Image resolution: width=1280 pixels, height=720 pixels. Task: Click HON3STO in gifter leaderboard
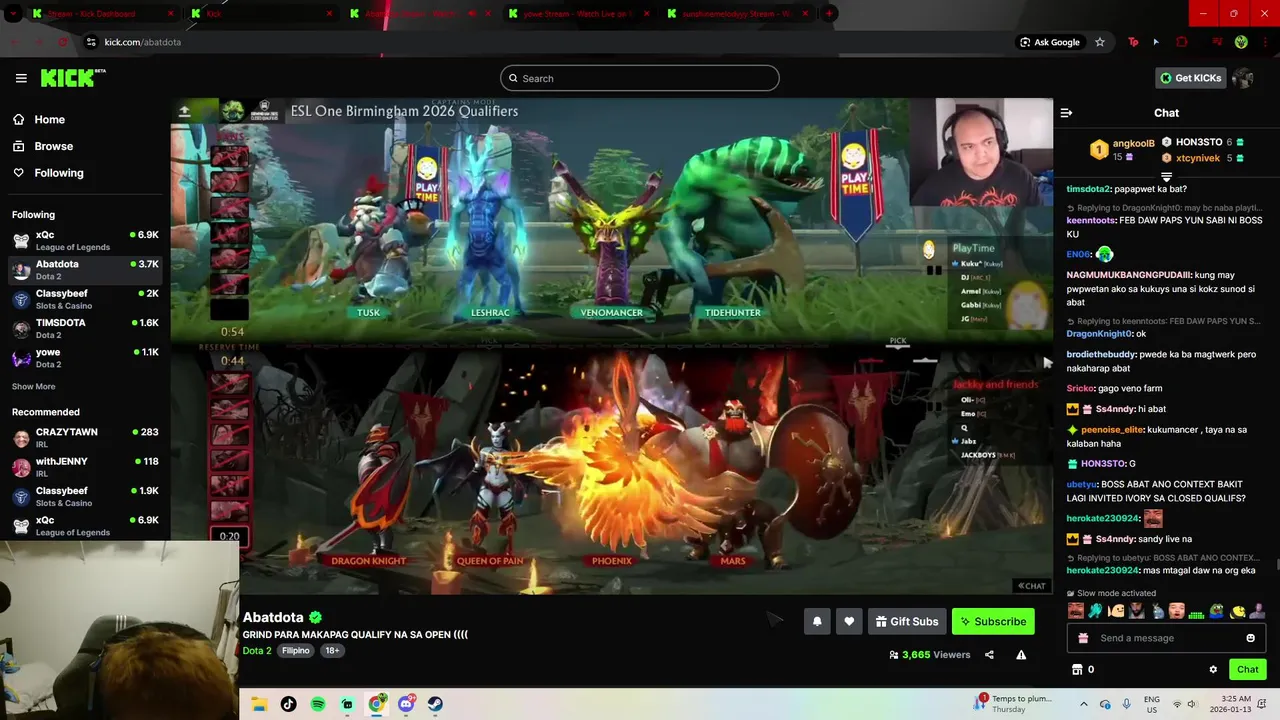(1198, 142)
